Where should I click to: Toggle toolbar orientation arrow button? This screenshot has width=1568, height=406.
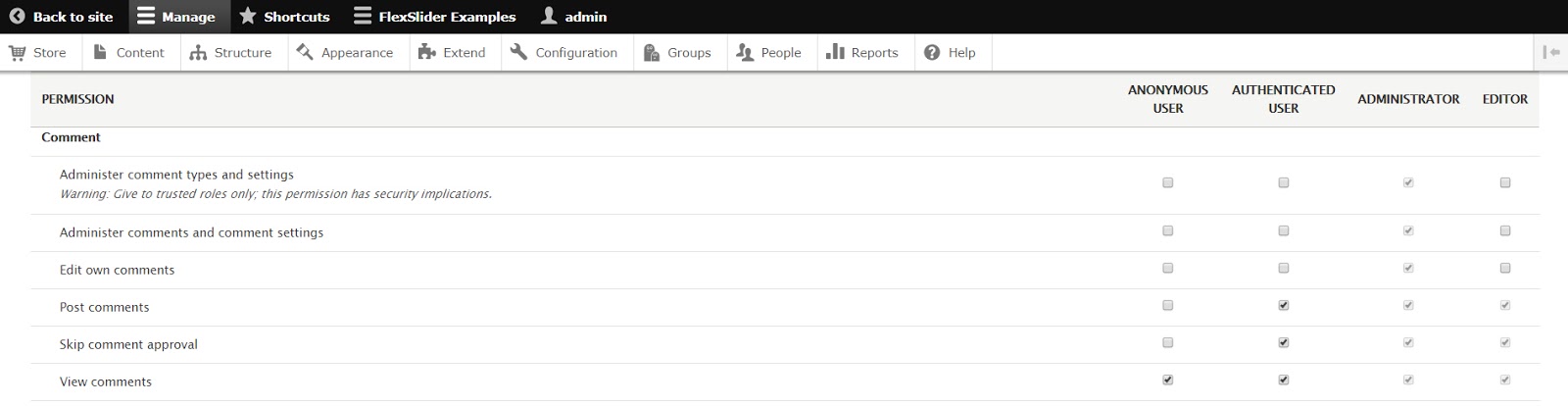tap(1550, 53)
